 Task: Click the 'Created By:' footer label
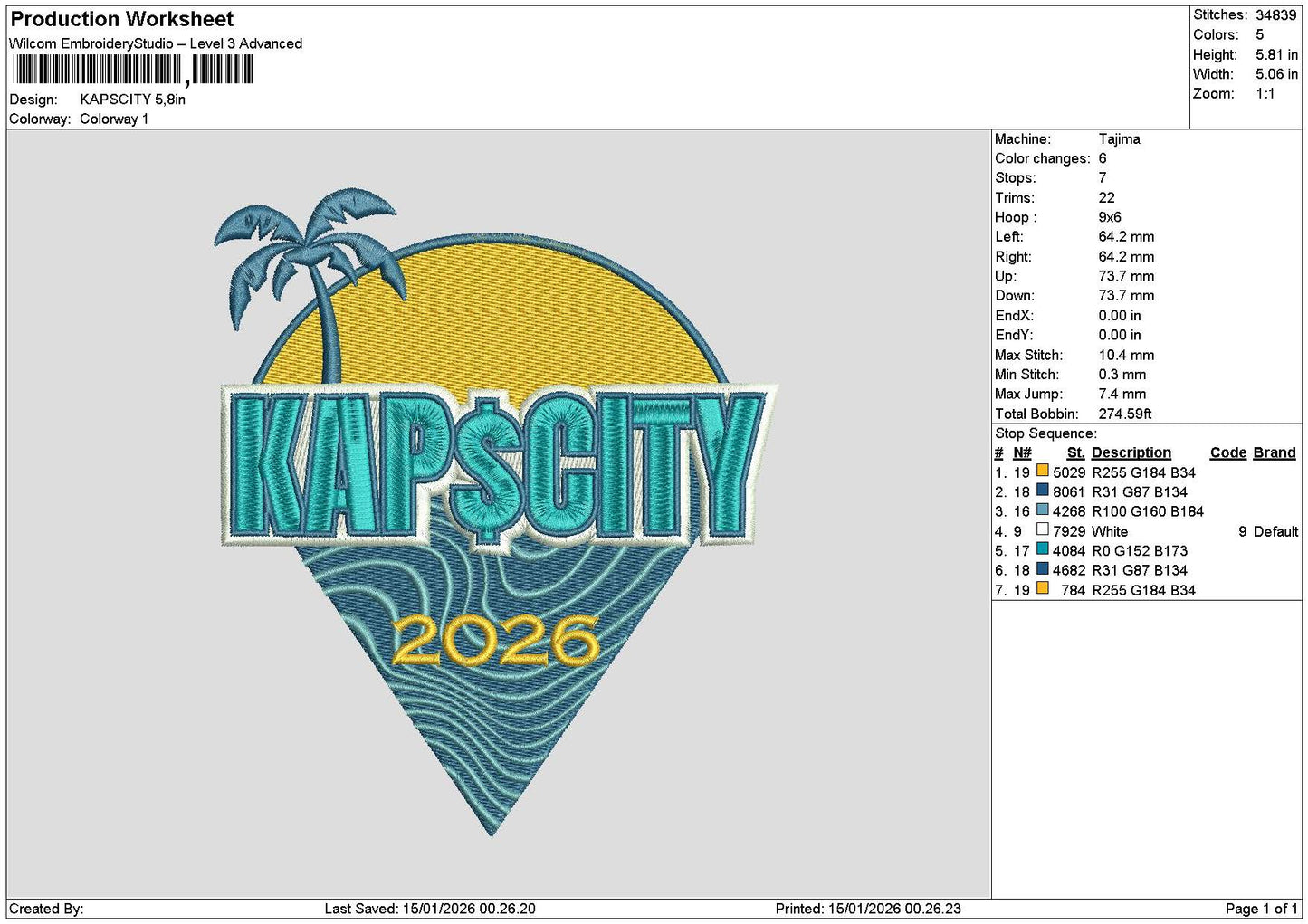coord(46,909)
